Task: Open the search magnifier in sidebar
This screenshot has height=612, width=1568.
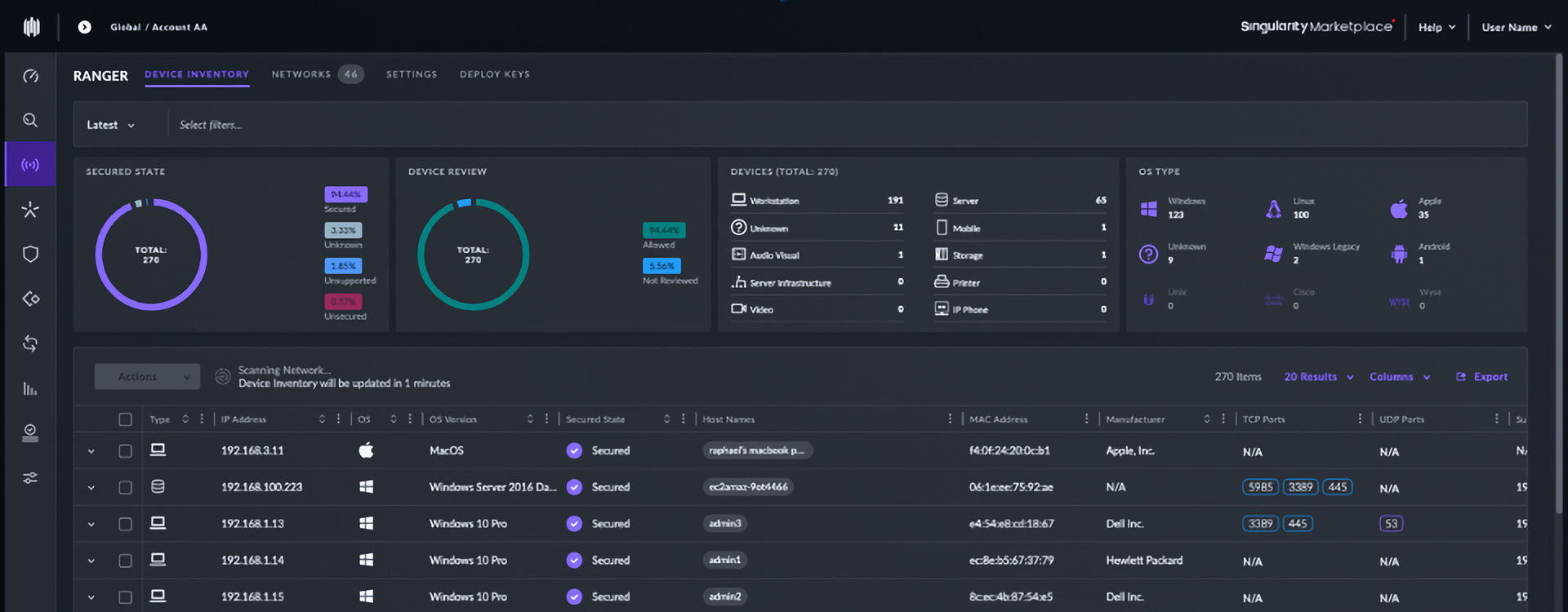Action: pyautogui.click(x=30, y=121)
